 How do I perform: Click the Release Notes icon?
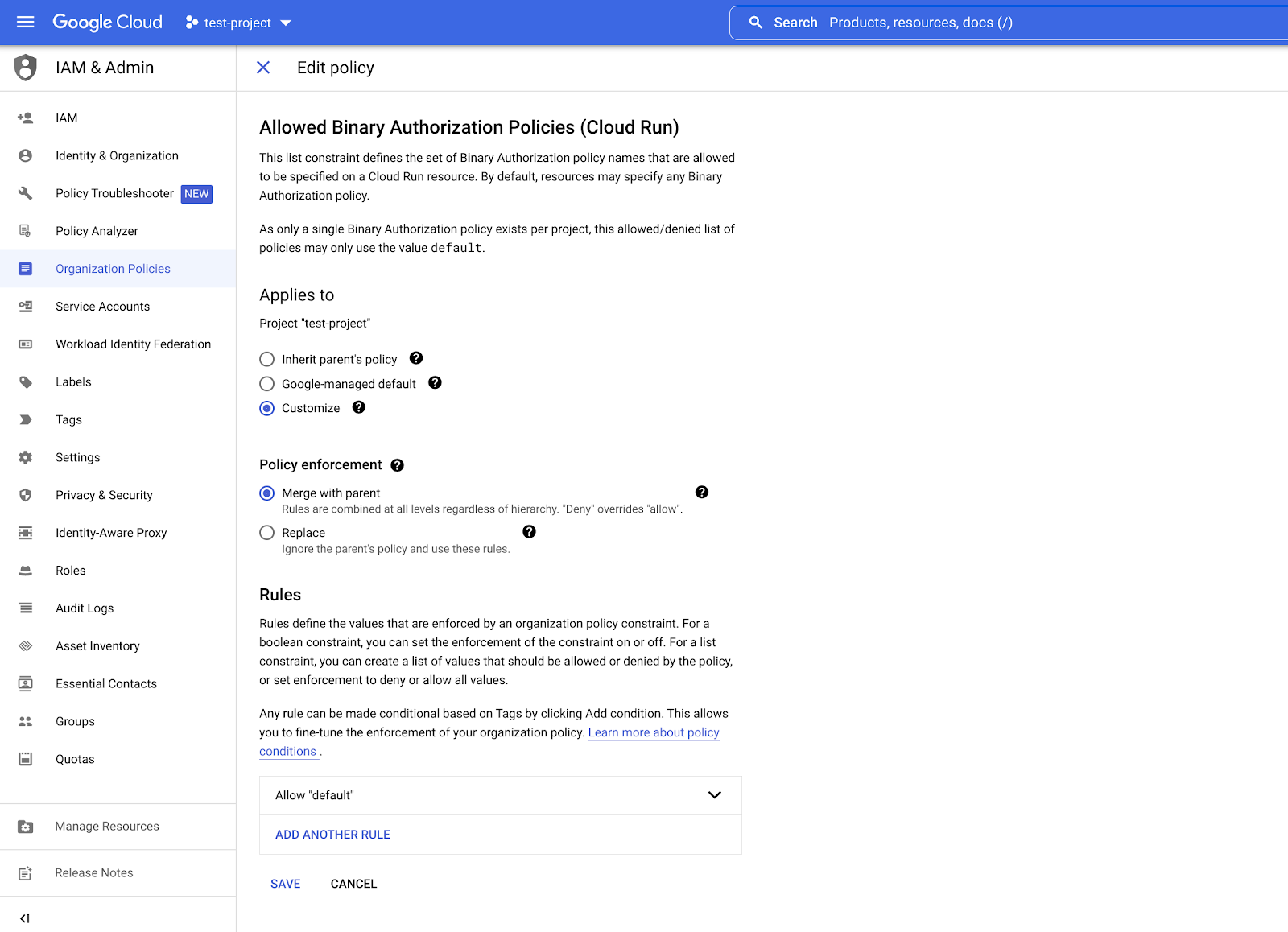click(x=26, y=873)
